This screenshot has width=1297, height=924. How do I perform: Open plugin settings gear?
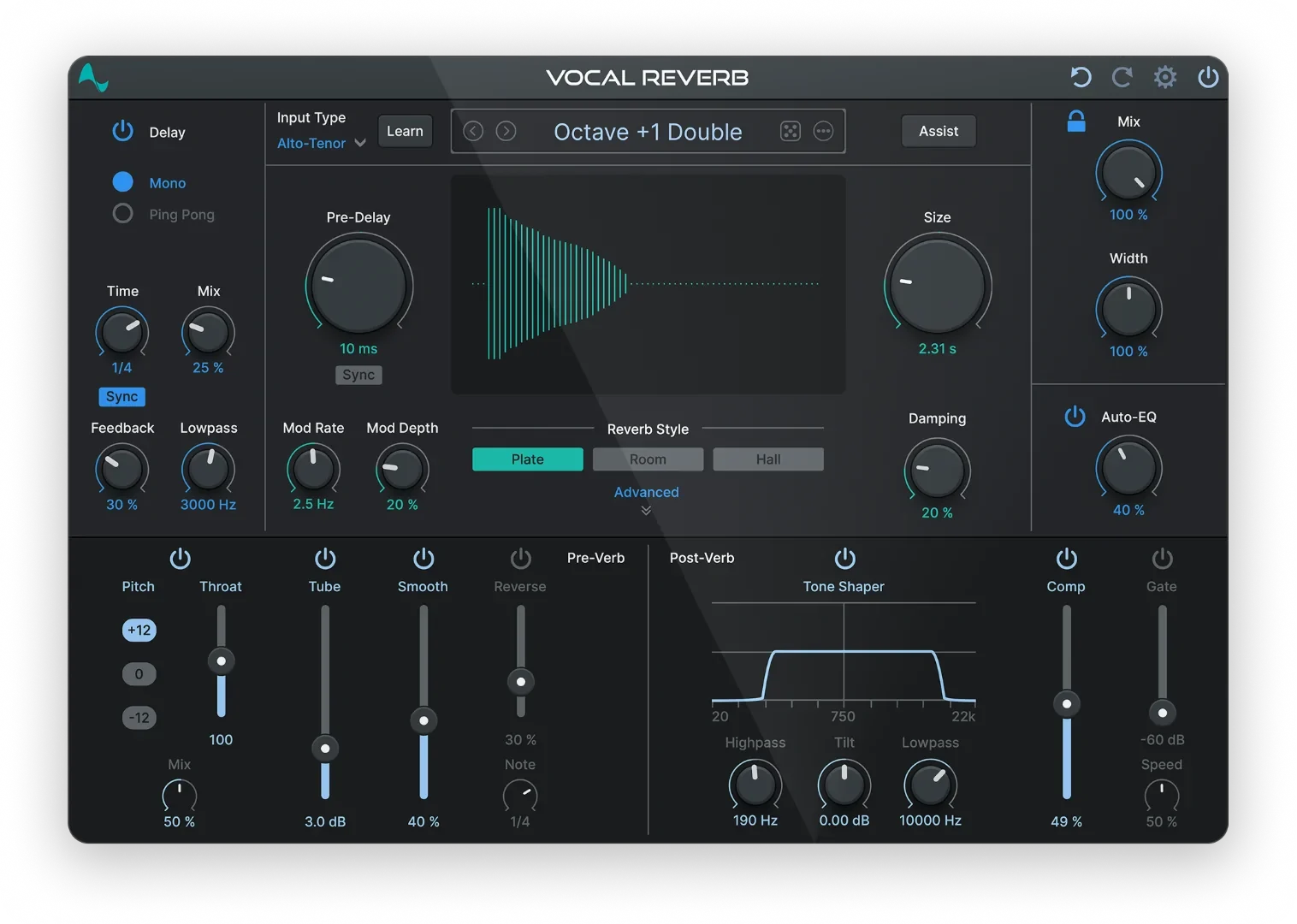tap(1164, 77)
